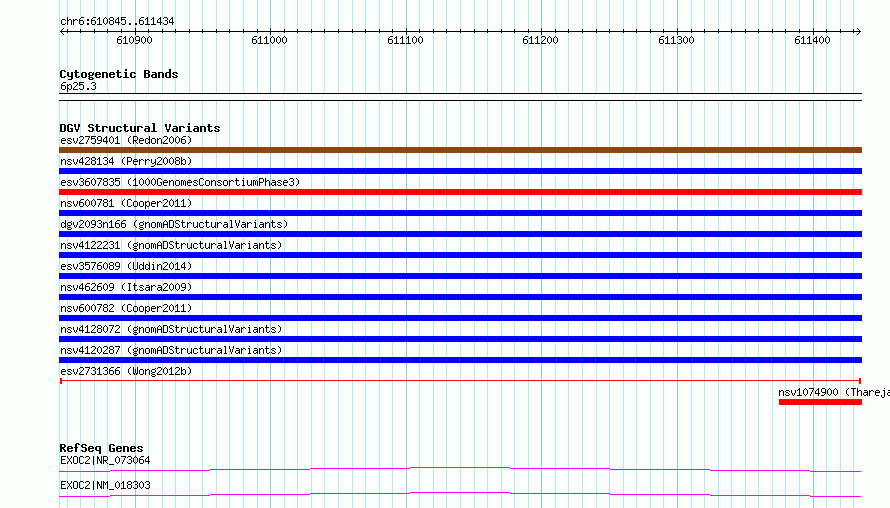890x508 pixels.
Task: Click the blue nsv462609 variant bar
Action: point(460,297)
